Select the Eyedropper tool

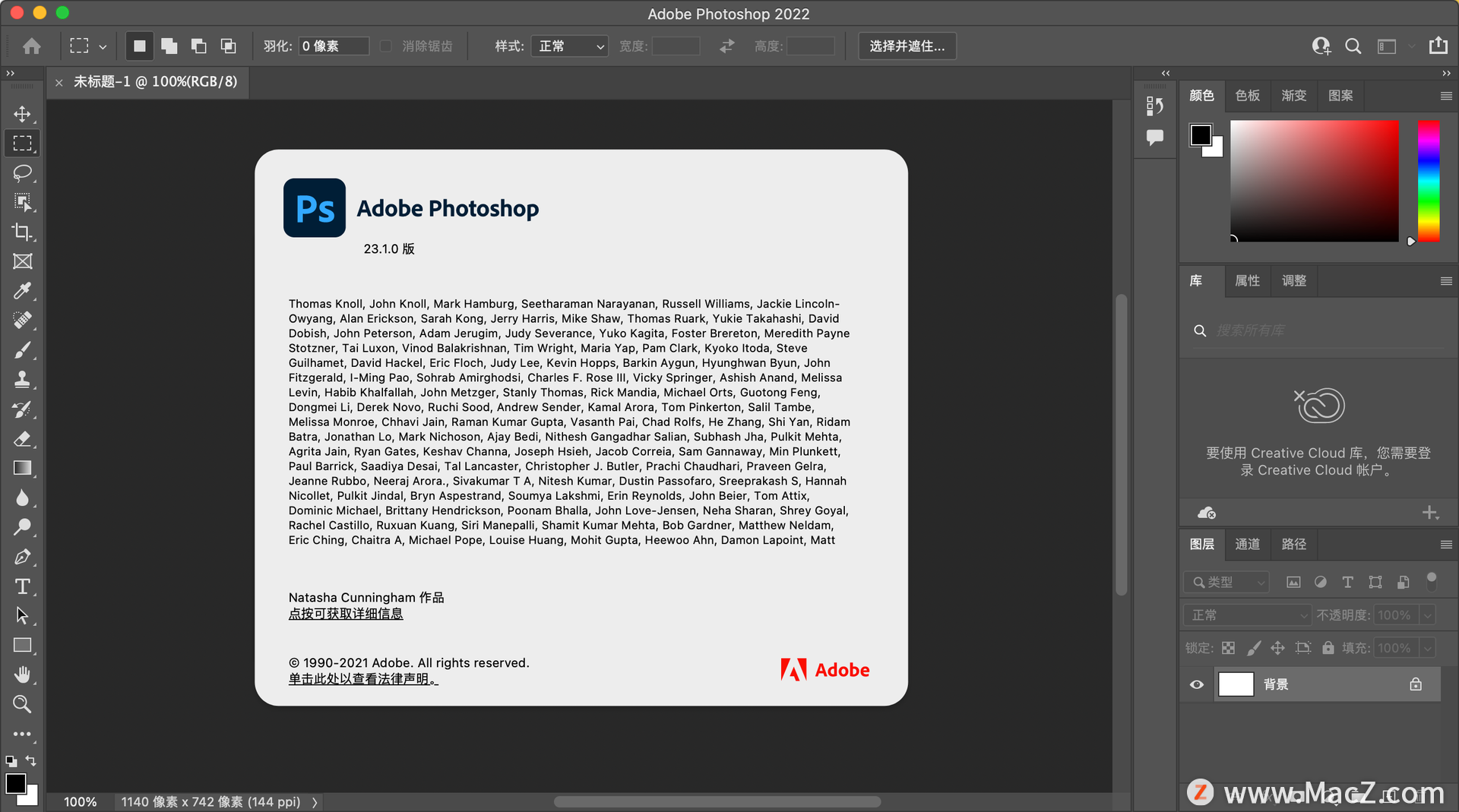pyautogui.click(x=22, y=291)
